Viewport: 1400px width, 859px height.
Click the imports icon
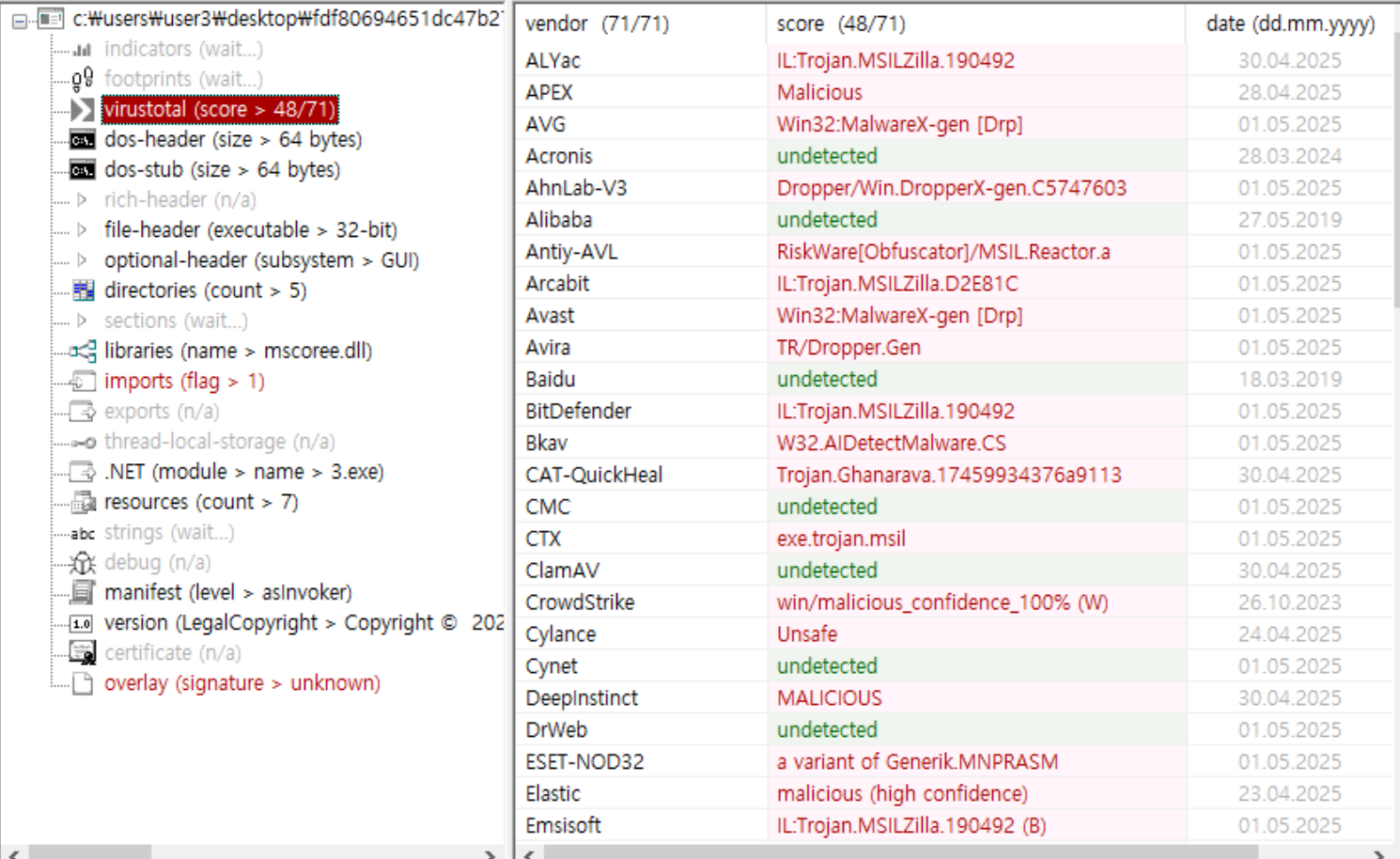[83, 381]
